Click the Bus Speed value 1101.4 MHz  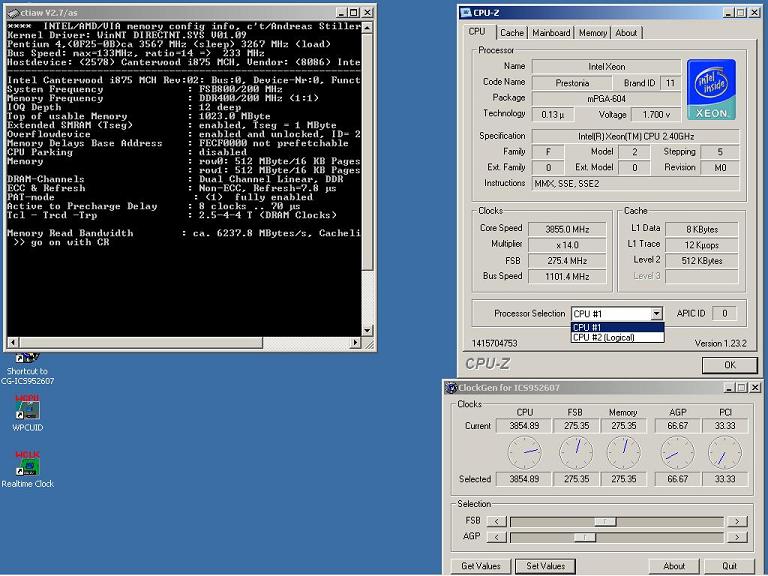tap(567, 277)
